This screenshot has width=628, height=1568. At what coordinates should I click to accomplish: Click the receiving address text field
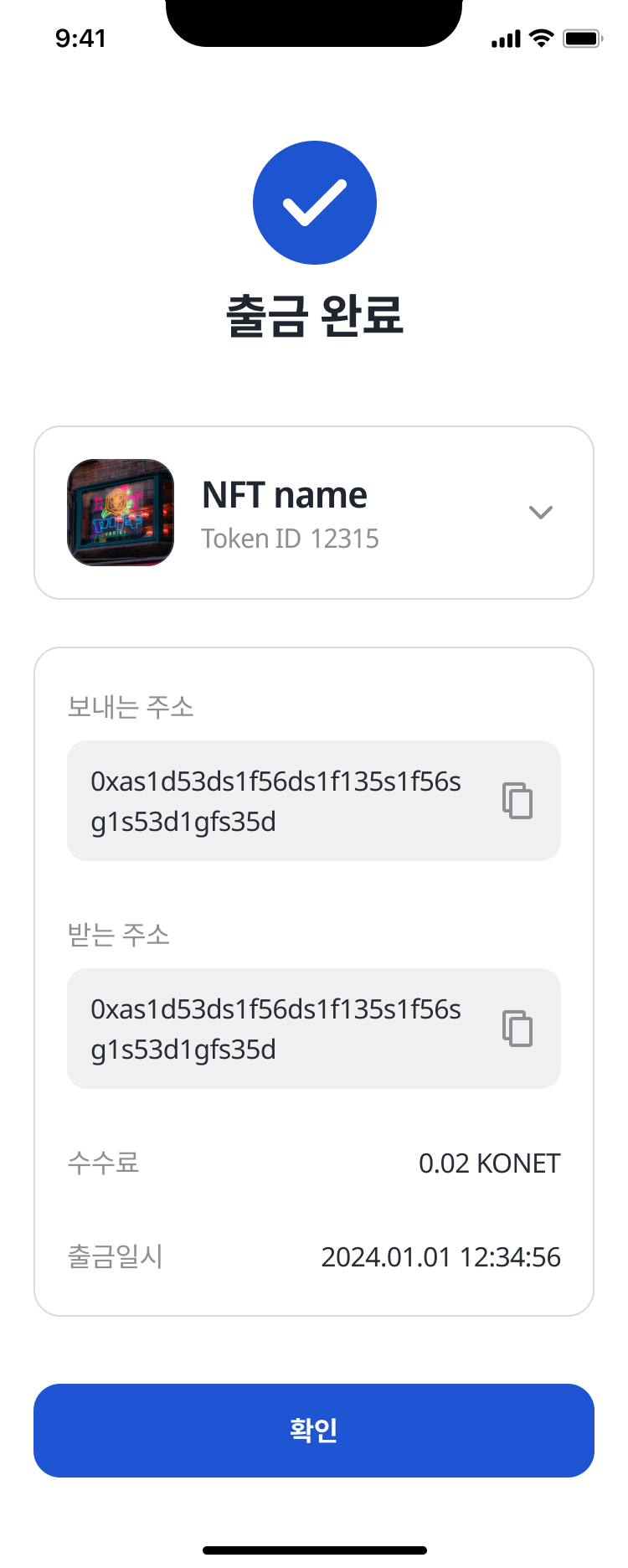276,1029
